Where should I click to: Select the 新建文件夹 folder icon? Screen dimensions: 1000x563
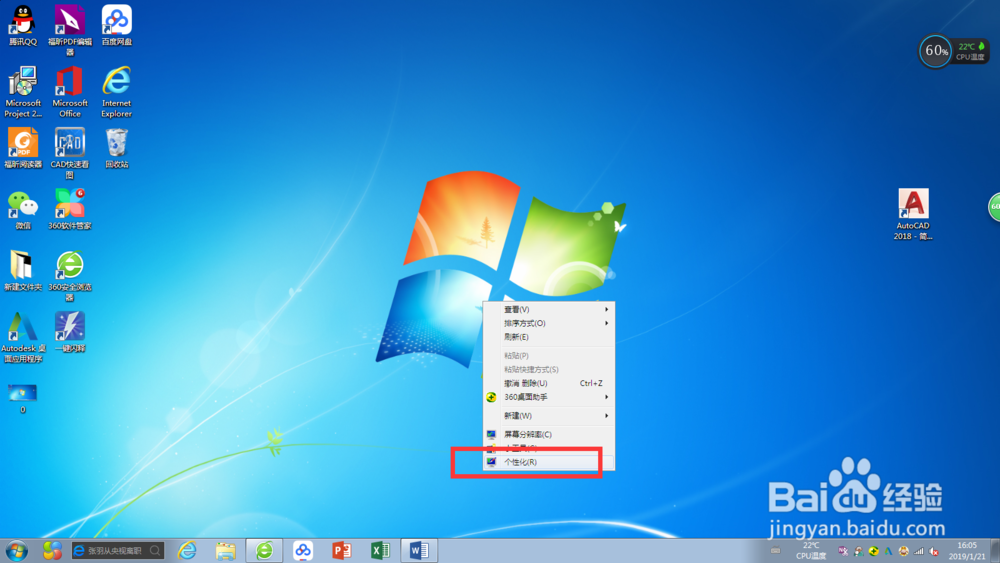click(x=23, y=270)
